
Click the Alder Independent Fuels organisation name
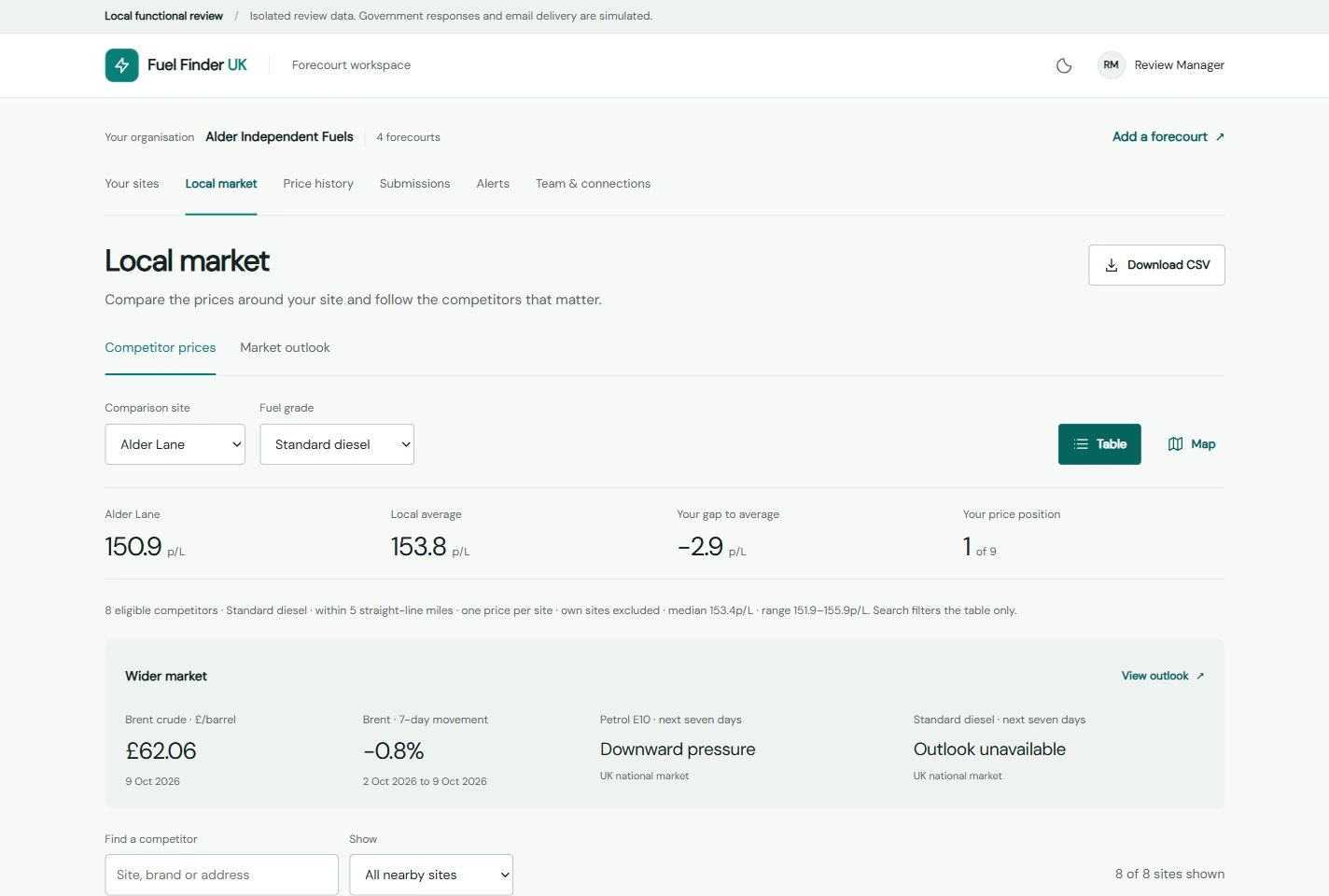pyautogui.click(x=279, y=136)
